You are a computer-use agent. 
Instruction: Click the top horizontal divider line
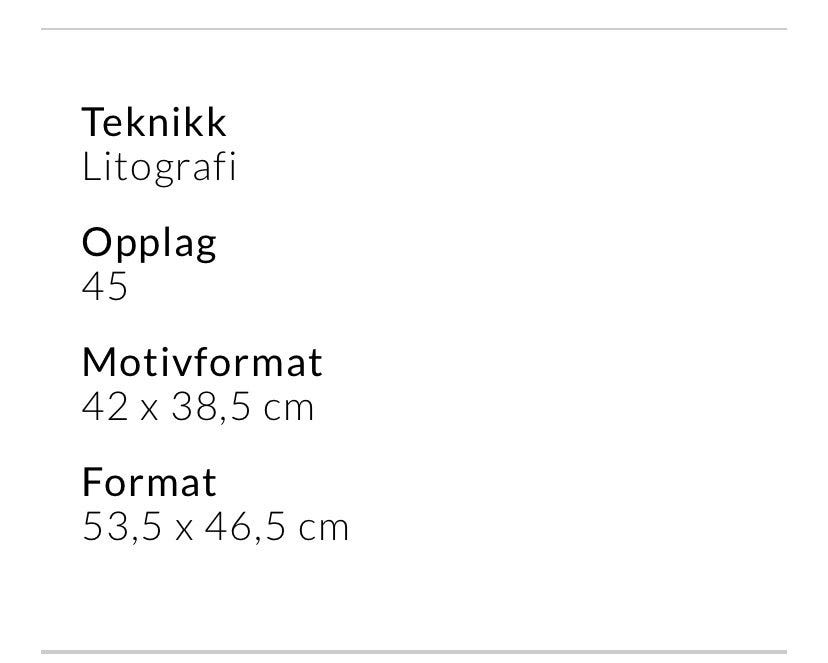point(414,29)
